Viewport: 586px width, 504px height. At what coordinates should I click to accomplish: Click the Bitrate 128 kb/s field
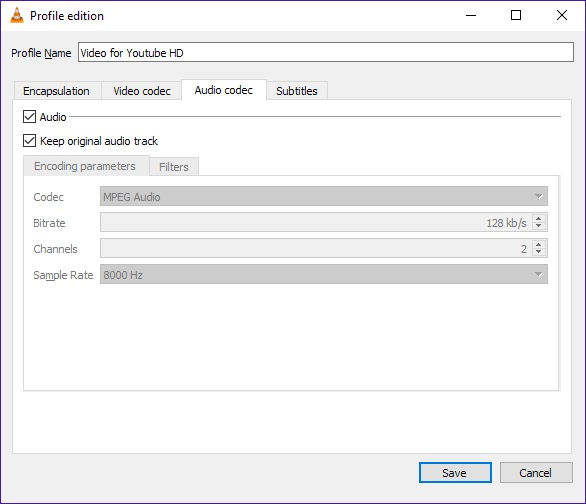tap(324, 223)
